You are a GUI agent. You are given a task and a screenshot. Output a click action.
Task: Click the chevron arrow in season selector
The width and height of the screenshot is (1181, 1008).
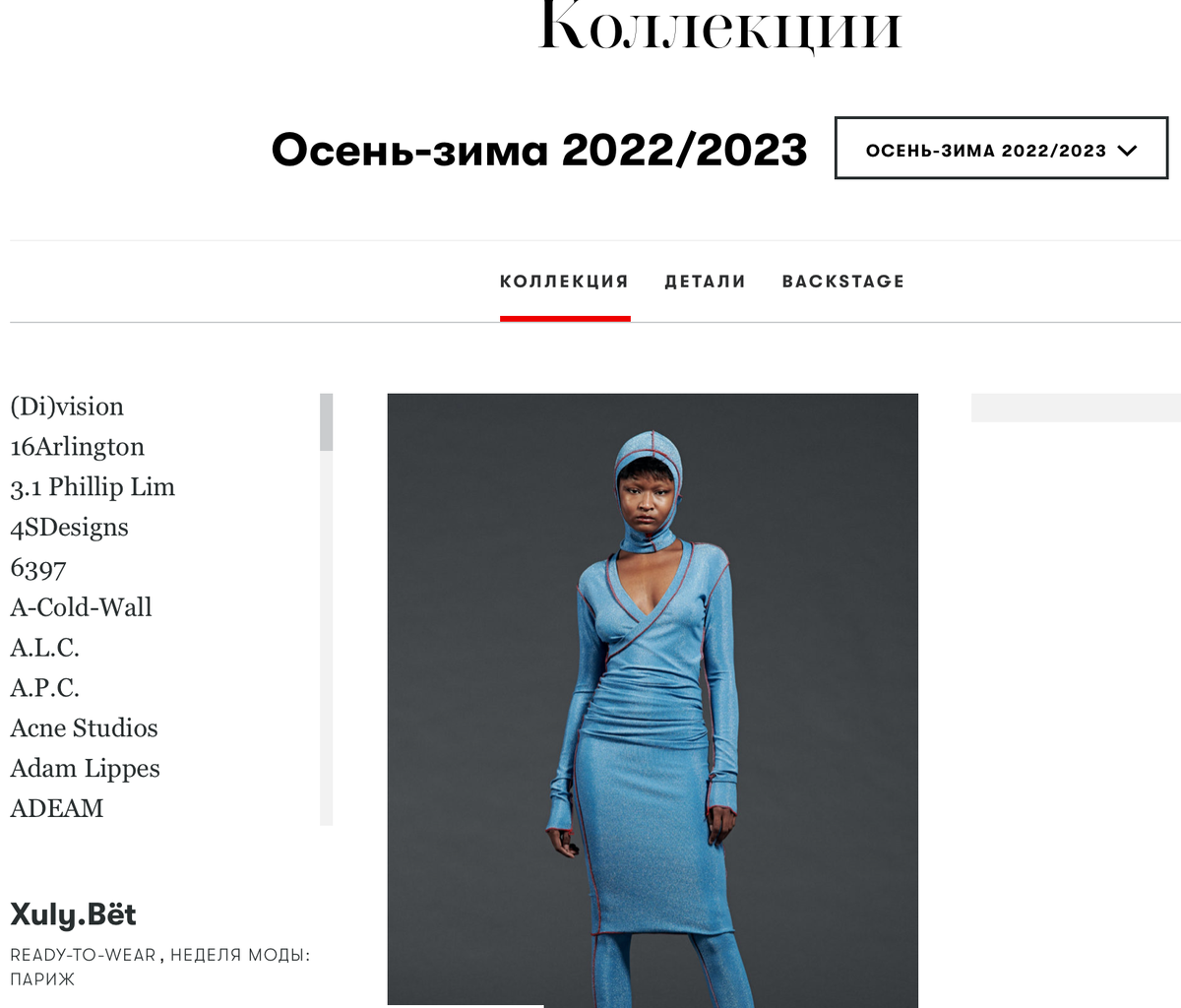pyautogui.click(x=1128, y=151)
